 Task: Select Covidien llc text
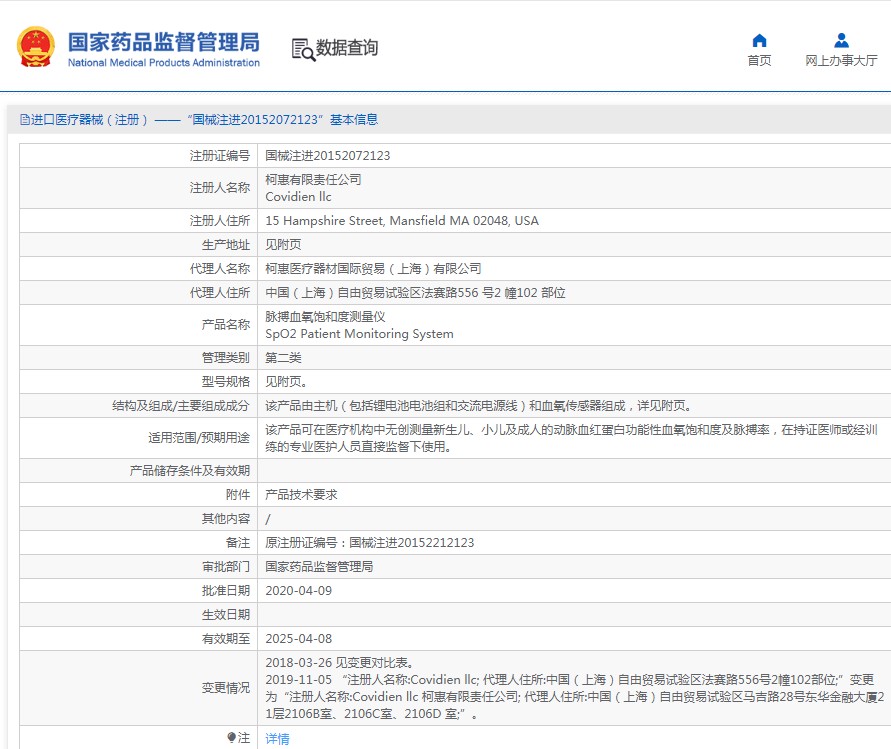click(298, 197)
